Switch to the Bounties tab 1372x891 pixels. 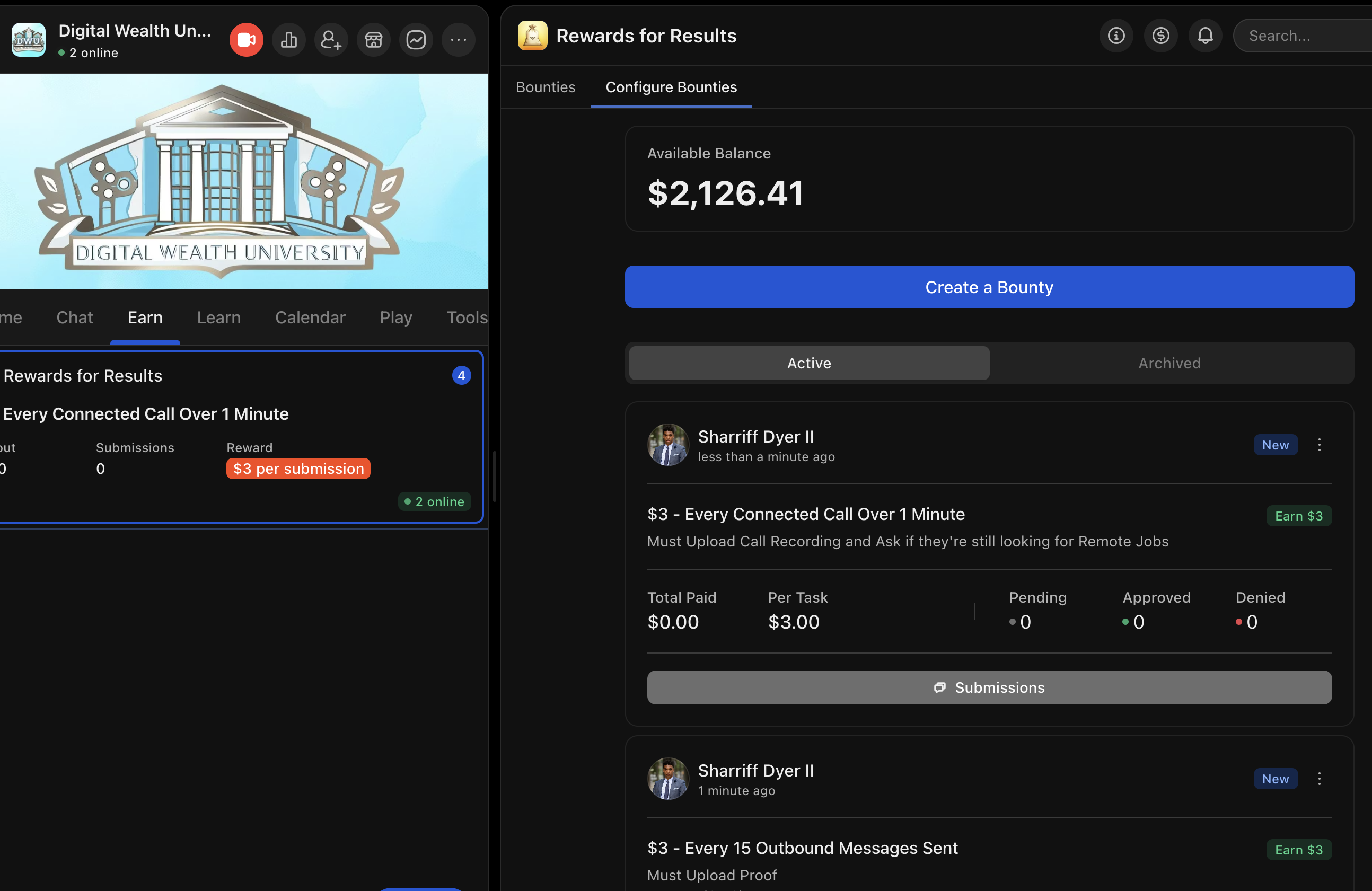546,87
